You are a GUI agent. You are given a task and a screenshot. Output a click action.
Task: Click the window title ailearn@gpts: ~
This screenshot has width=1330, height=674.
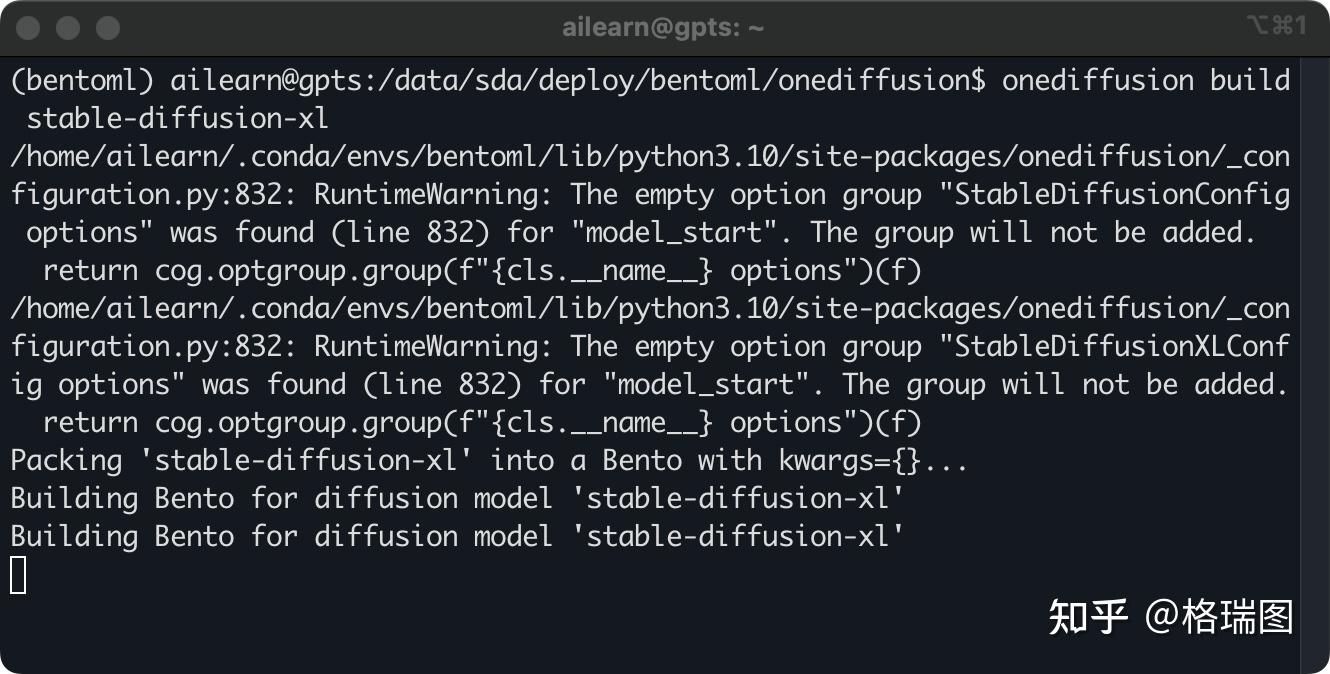tap(663, 28)
